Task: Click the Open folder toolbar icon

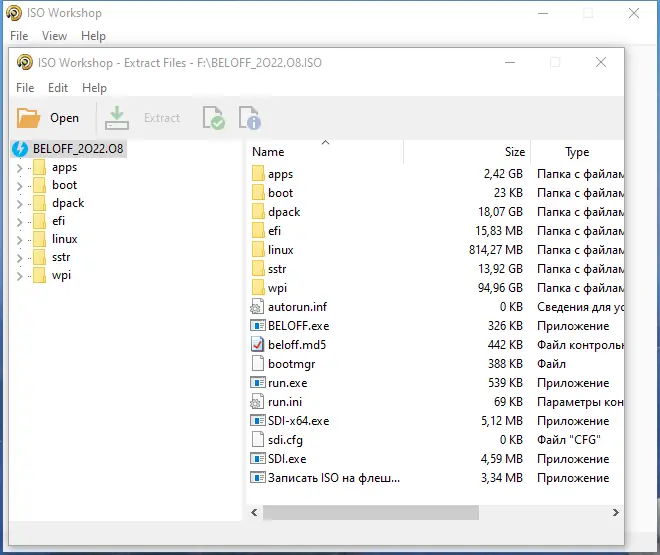Action: point(28,118)
